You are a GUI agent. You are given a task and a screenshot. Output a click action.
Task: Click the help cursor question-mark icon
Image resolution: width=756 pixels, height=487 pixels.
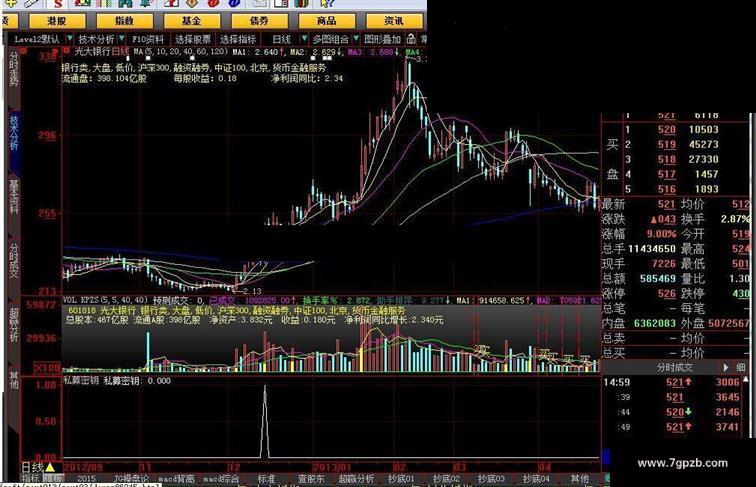tap(327, 4)
